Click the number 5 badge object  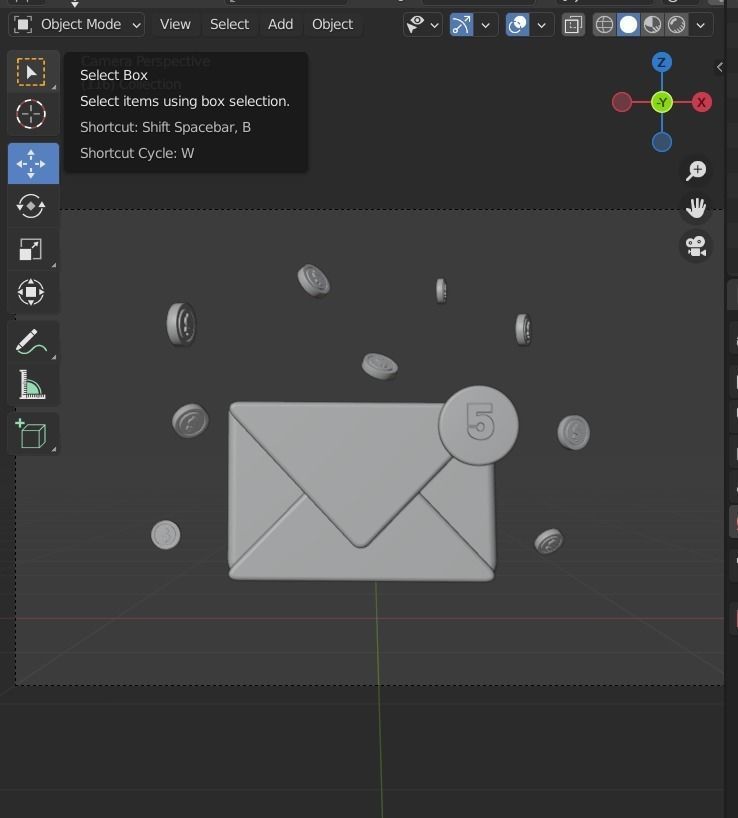[x=478, y=425]
